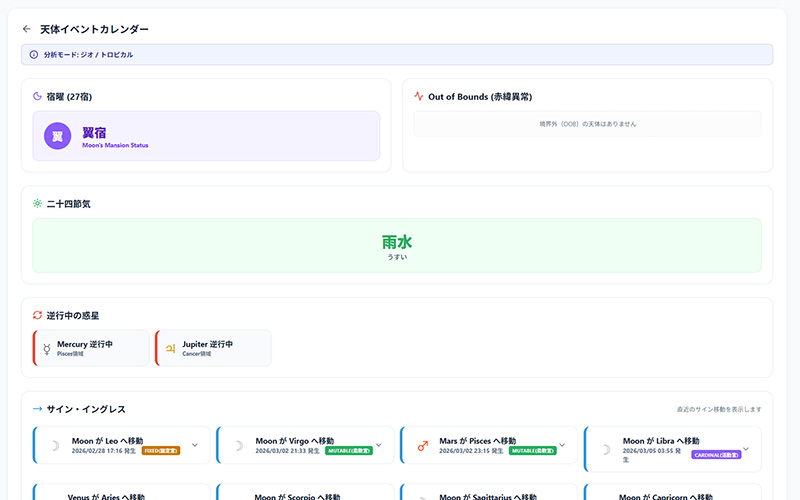This screenshot has width=800, height=500.
Task: Click the purple 翼 circle badge
Action: [58, 136]
